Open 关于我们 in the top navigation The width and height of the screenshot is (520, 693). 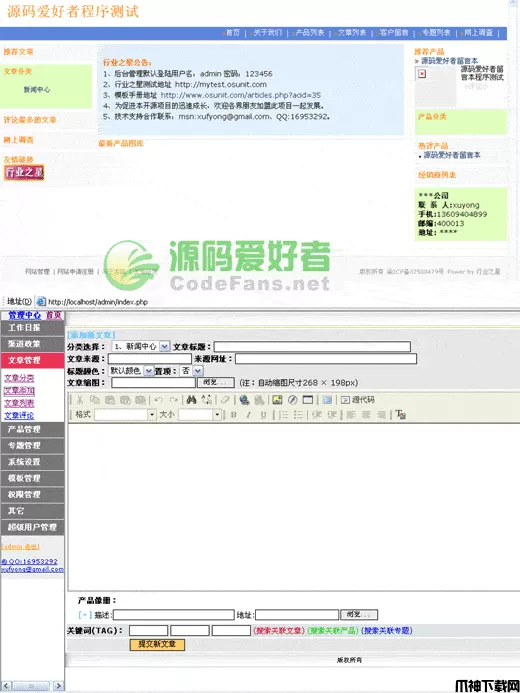(267, 33)
